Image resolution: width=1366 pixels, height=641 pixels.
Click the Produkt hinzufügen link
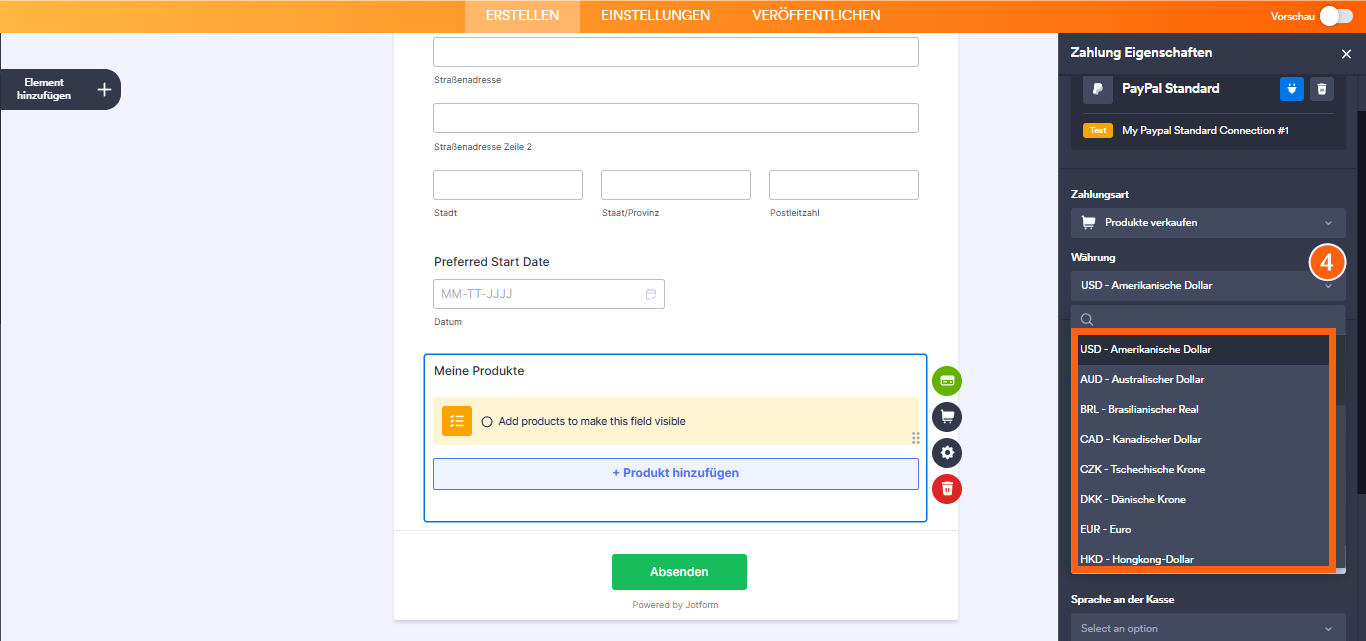[x=675, y=472]
